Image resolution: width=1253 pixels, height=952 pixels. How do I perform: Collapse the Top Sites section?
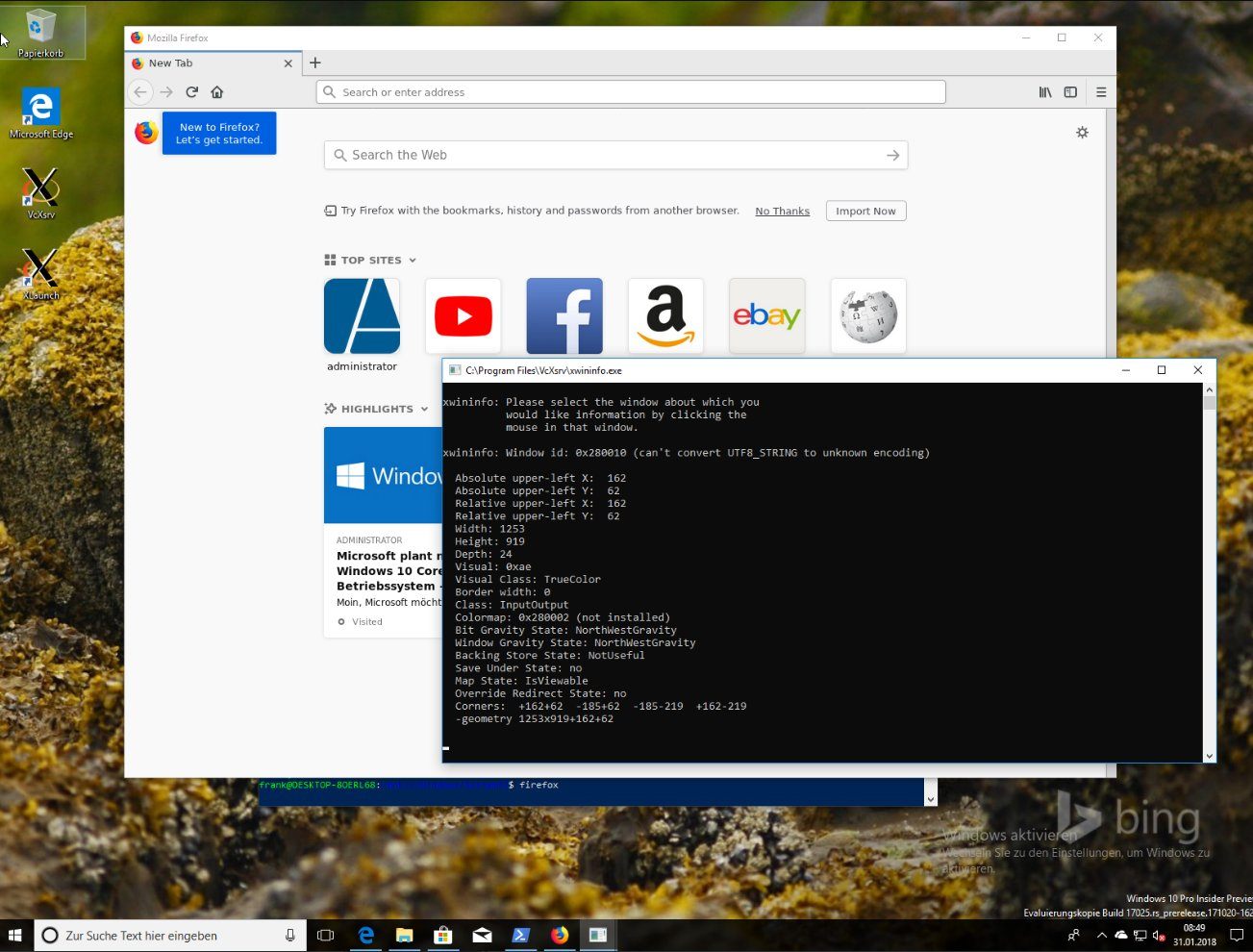(413, 261)
